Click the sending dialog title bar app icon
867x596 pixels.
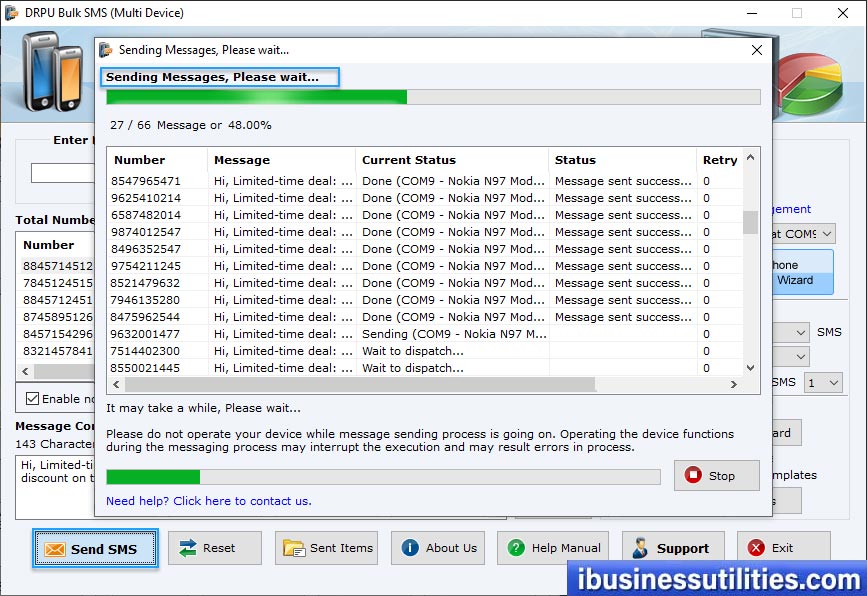pyautogui.click(x=105, y=50)
